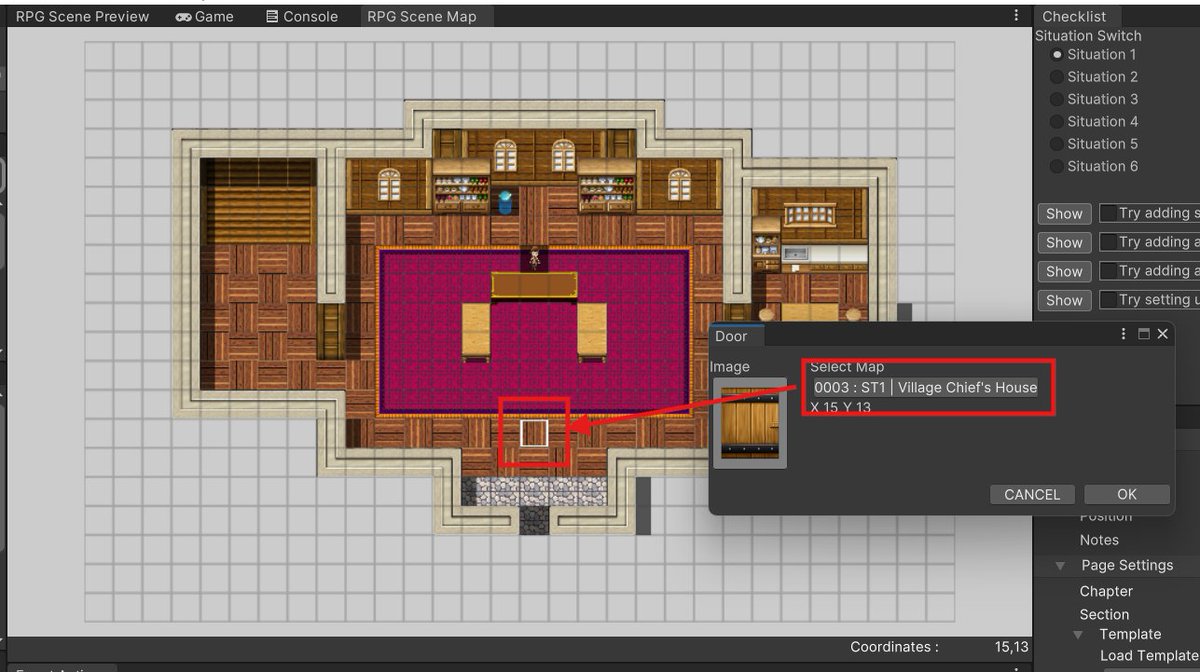Click the chain-link icon on the Game tab
Image resolution: width=1200 pixels, height=672 pixels.
point(185,16)
